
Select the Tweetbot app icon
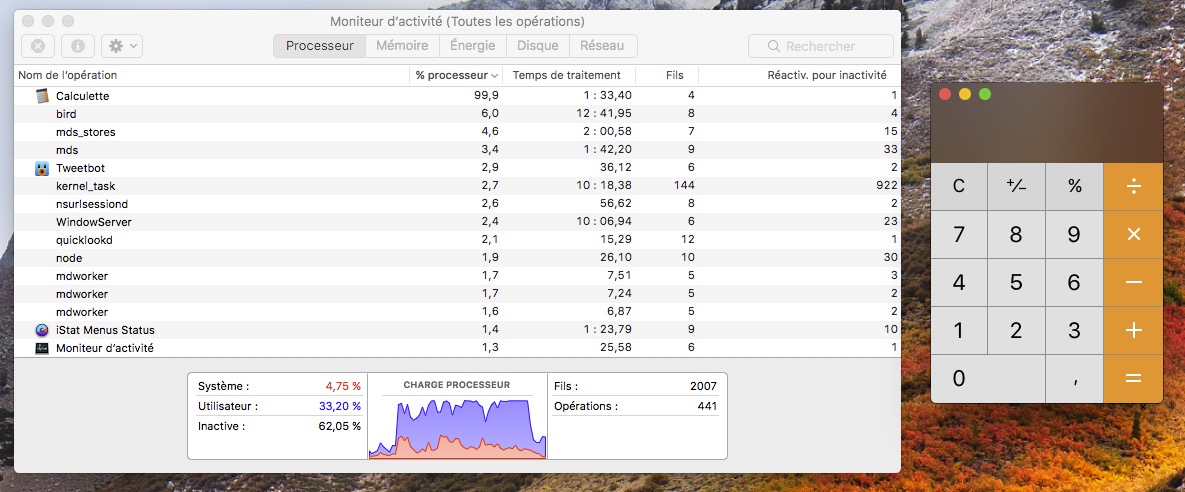click(x=42, y=168)
